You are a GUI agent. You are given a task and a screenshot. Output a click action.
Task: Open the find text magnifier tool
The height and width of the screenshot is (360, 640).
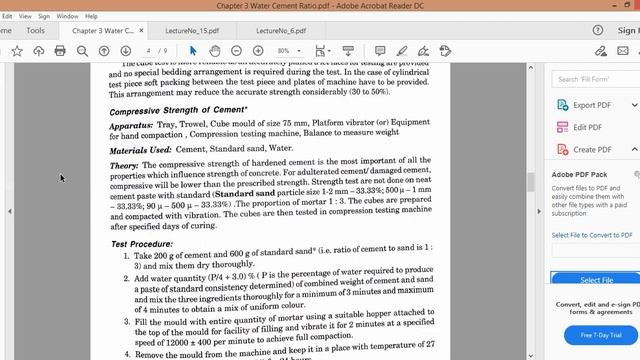pyautogui.click(x=82, y=51)
